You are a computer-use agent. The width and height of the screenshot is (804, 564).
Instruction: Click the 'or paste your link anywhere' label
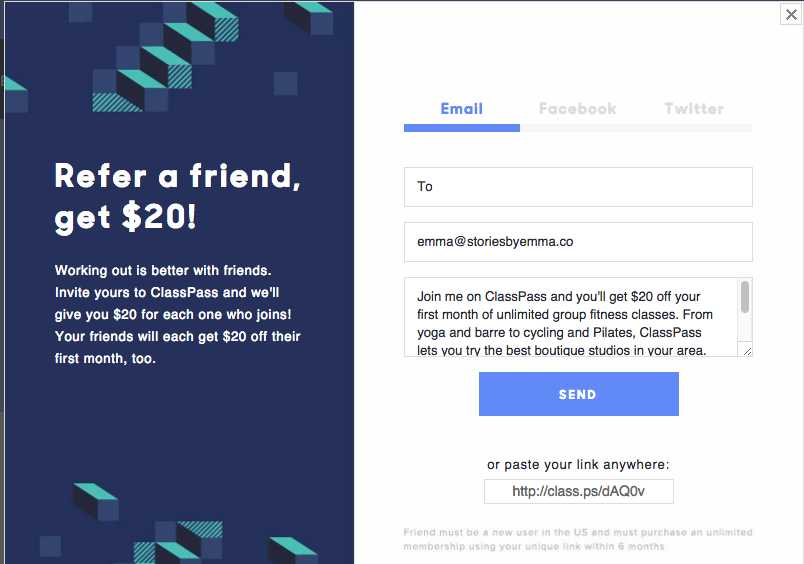[x=578, y=465]
